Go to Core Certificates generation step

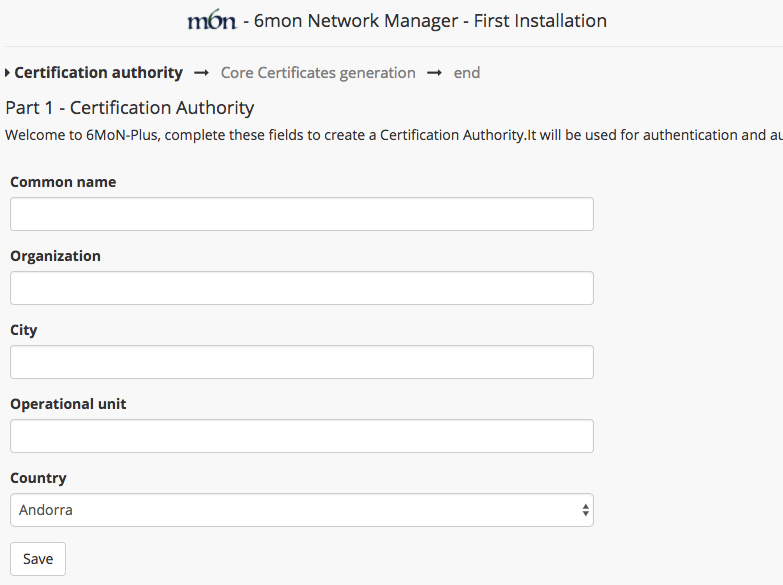[x=318, y=72]
